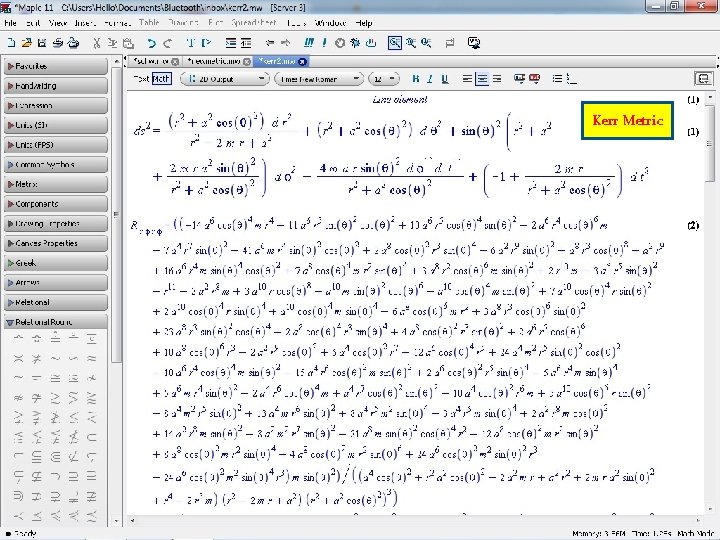Save the current worksheet
The image size is (720, 540).
(x=42, y=43)
